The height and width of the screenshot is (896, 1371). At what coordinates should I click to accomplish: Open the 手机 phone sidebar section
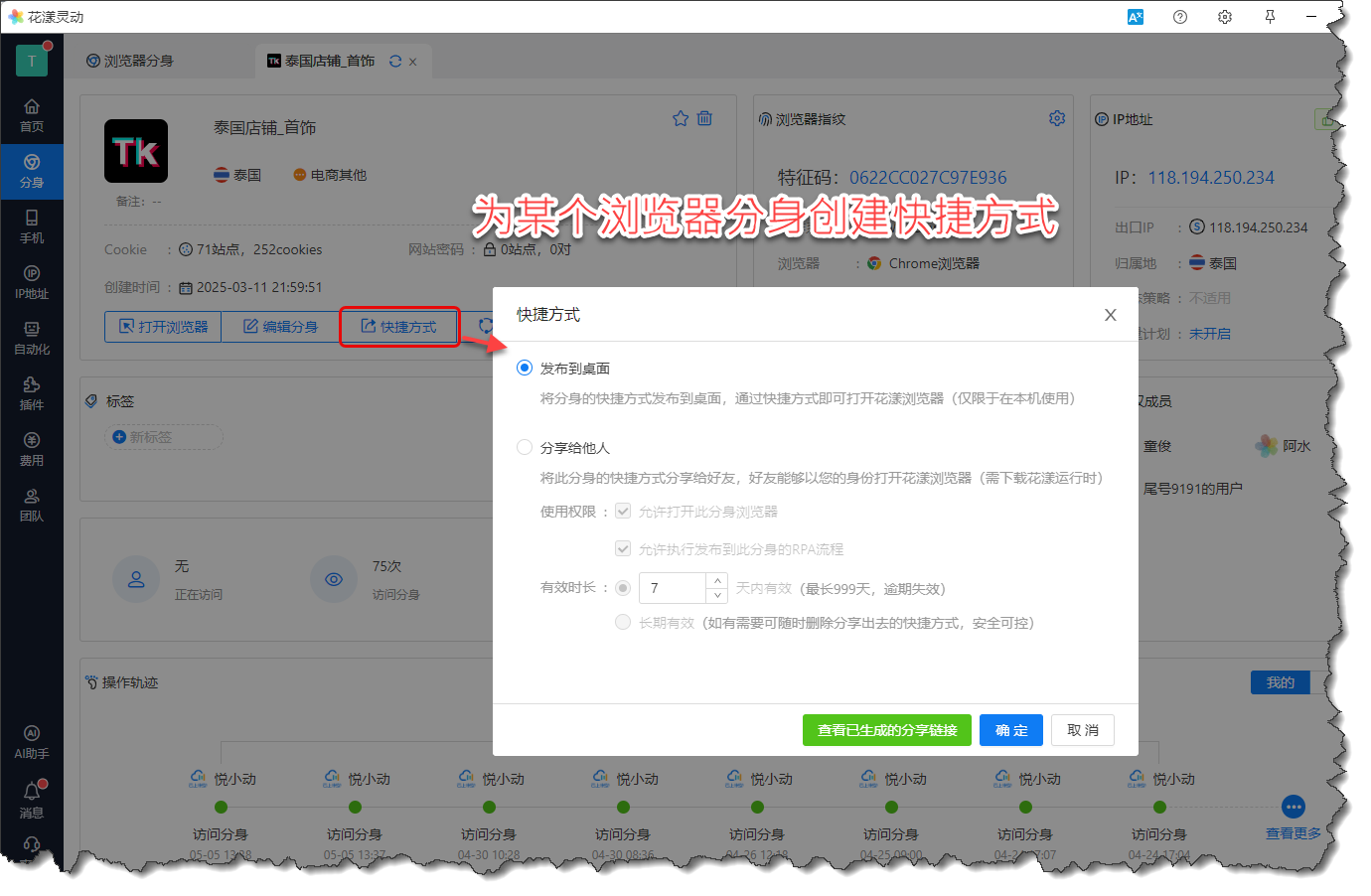[32, 225]
